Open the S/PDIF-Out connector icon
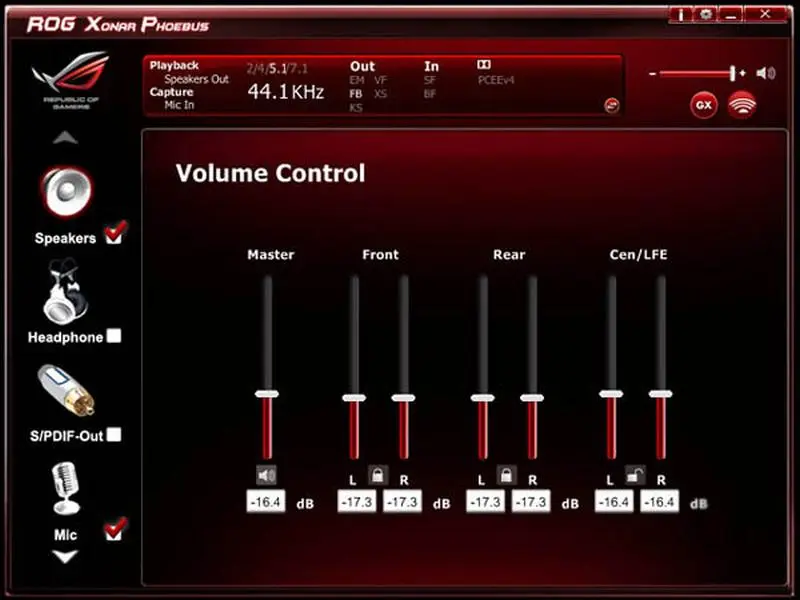This screenshot has width=800, height=600. (x=66, y=390)
